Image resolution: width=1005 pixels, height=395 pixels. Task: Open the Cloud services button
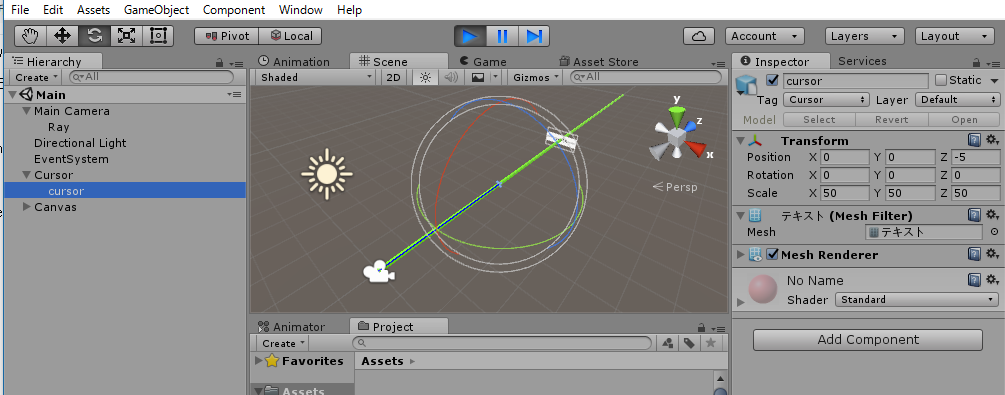coord(699,36)
